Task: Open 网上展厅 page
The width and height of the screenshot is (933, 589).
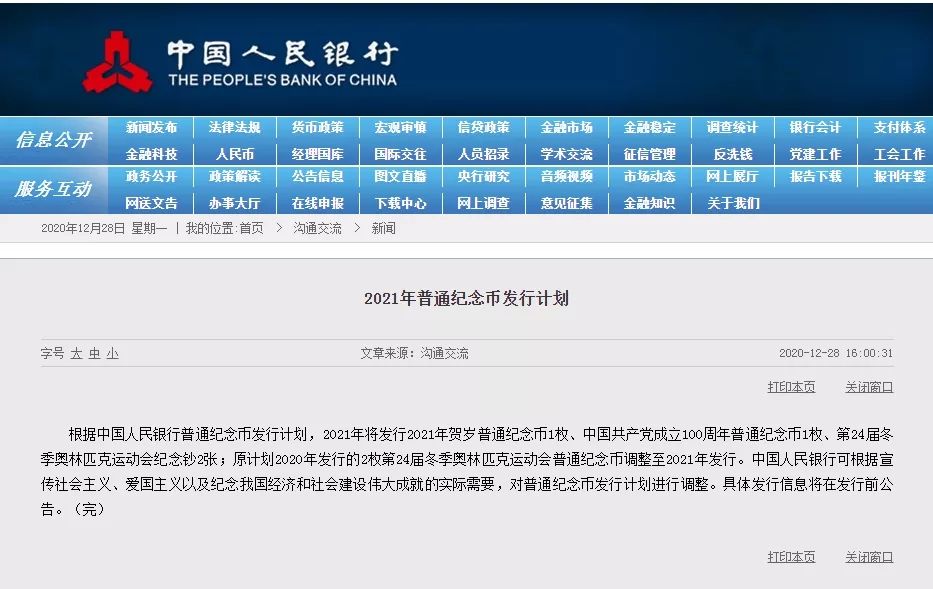Action: click(732, 176)
